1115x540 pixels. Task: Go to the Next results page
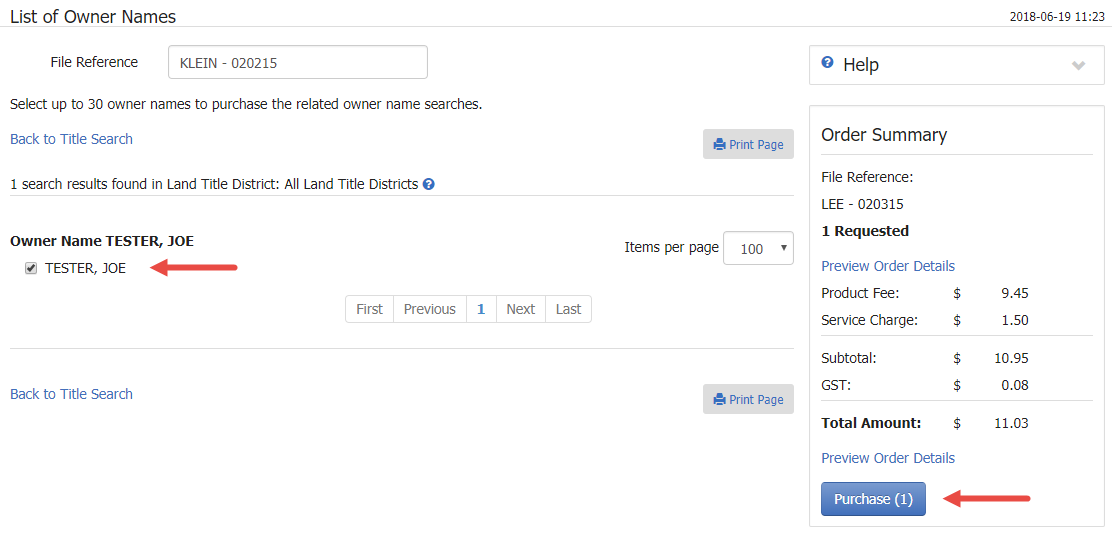tap(521, 309)
